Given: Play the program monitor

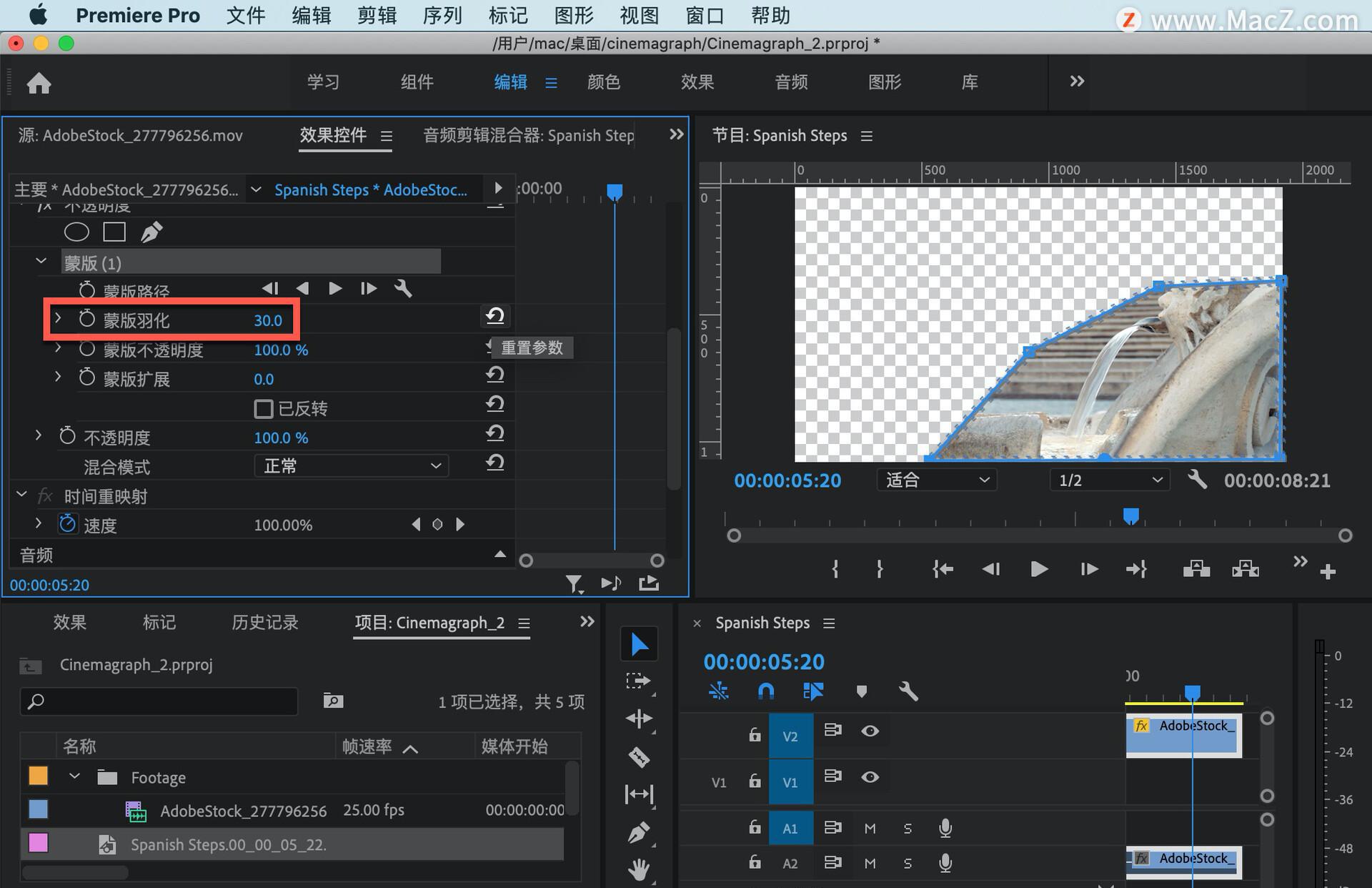Looking at the screenshot, I should 1040,569.
